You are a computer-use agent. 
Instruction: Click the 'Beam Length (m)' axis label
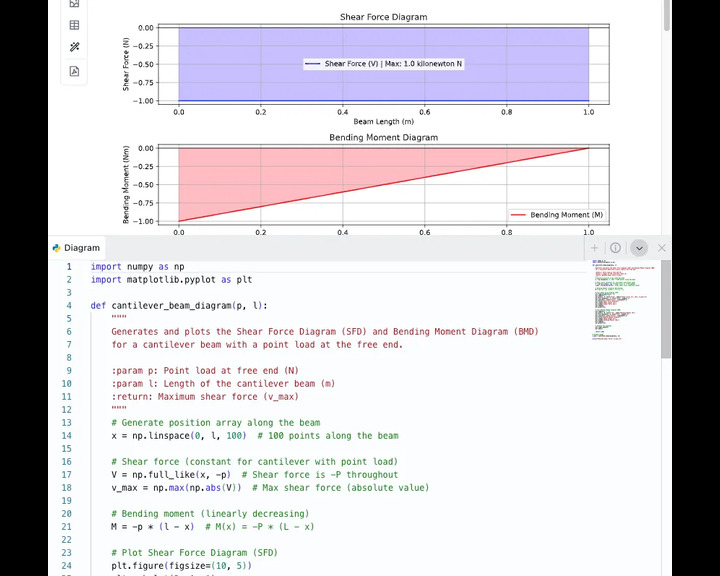pos(383,122)
